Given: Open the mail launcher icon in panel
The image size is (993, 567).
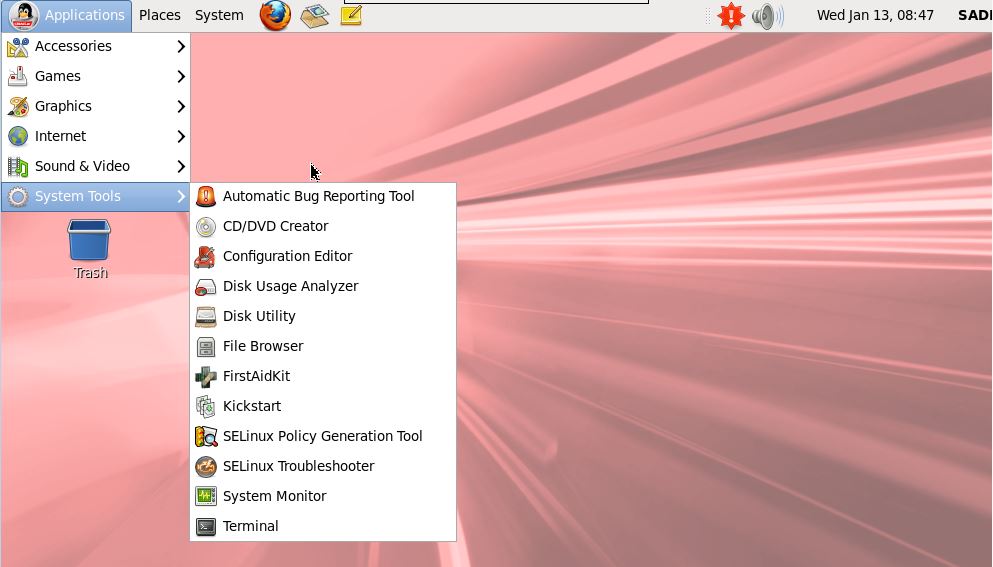Looking at the screenshot, I should coord(314,15).
